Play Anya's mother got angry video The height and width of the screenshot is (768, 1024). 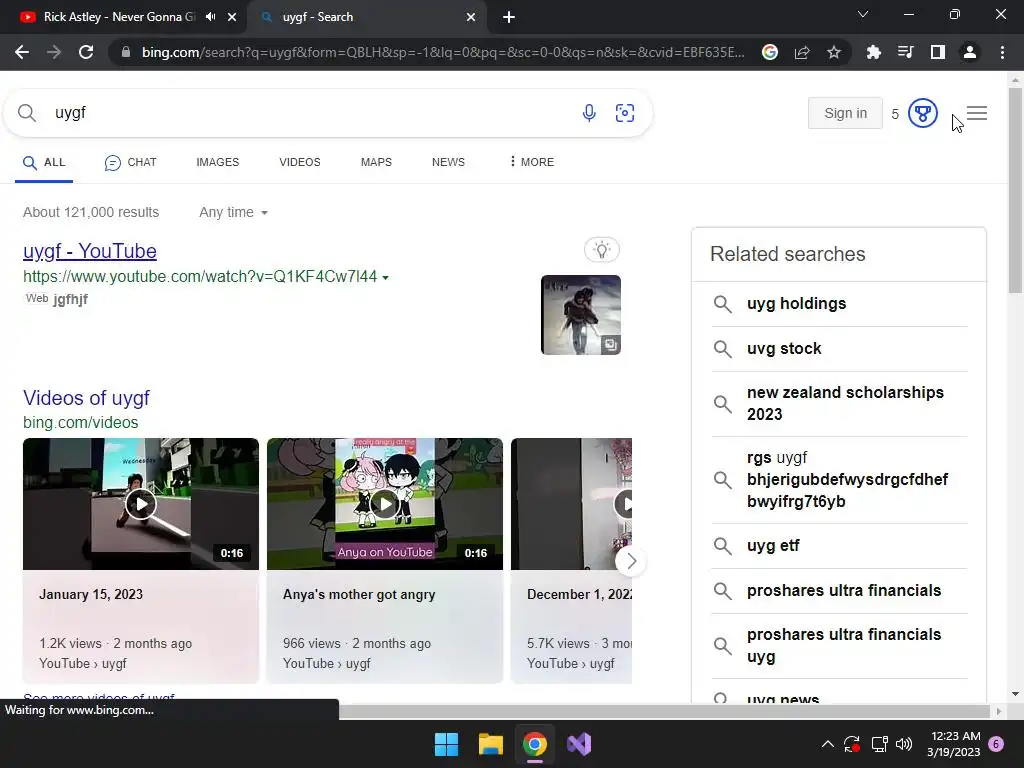click(385, 504)
